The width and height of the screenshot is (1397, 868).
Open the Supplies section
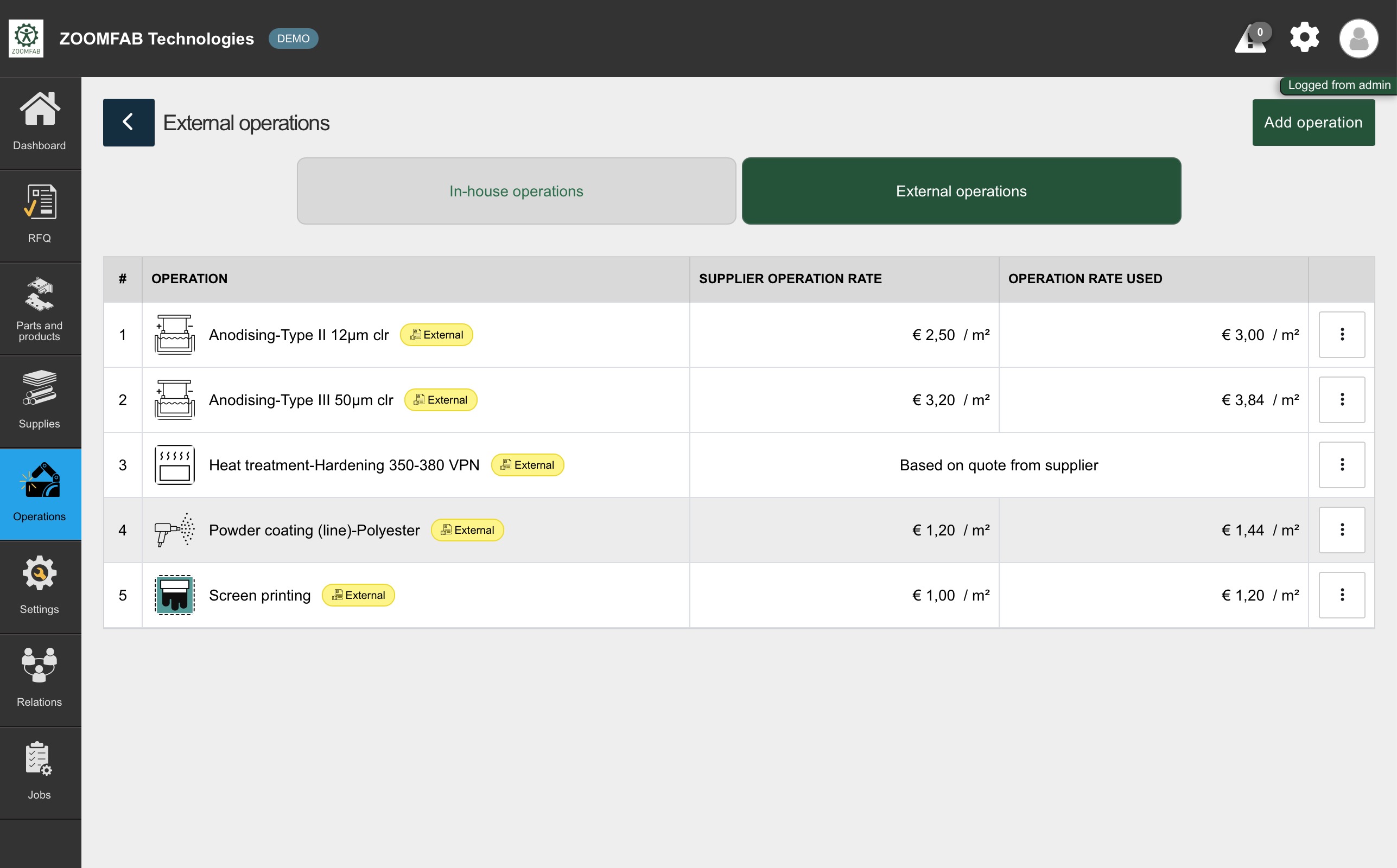click(x=40, y=400)
